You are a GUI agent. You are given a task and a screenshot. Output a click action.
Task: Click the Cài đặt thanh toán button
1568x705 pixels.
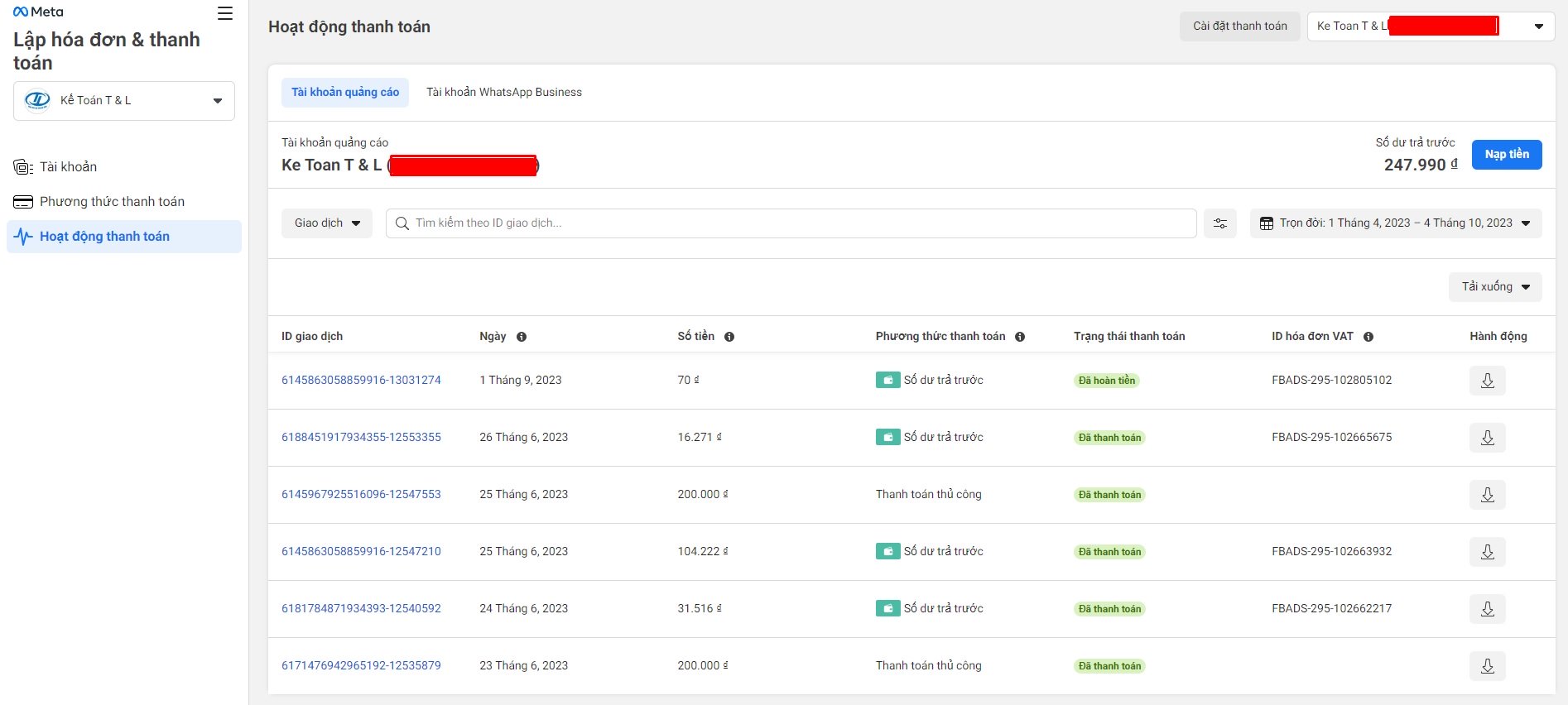click(x=1239, y=26)
